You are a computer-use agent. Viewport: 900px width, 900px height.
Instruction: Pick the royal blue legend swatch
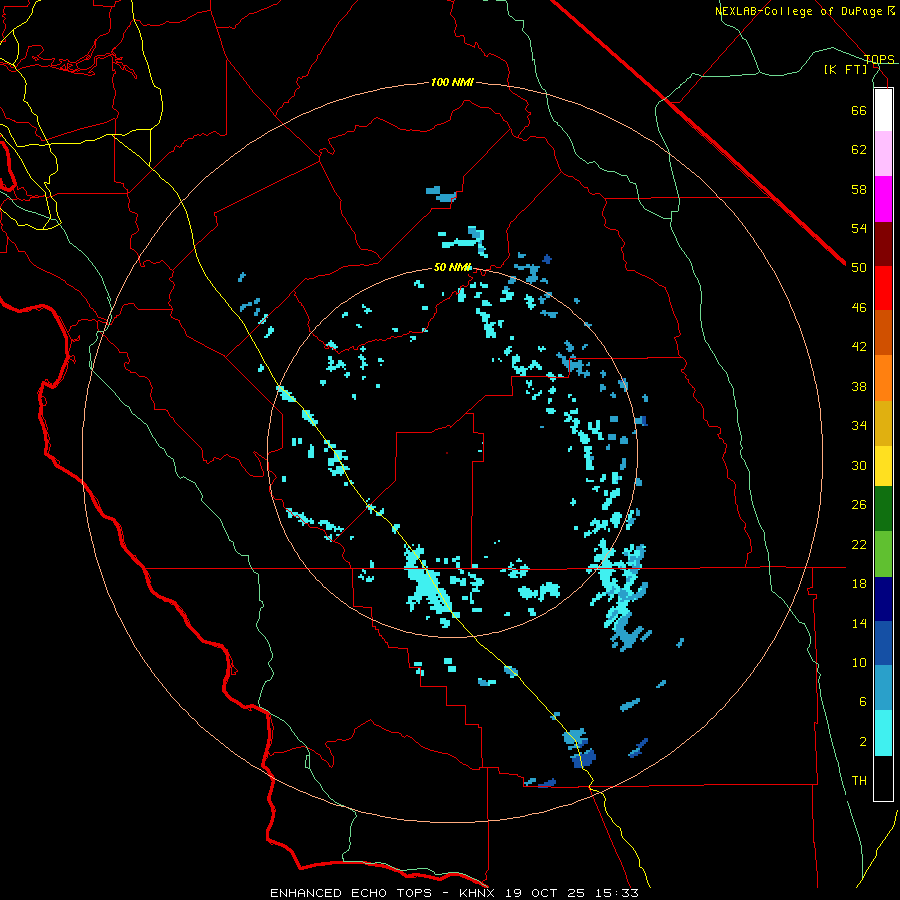tap(883, 643)
